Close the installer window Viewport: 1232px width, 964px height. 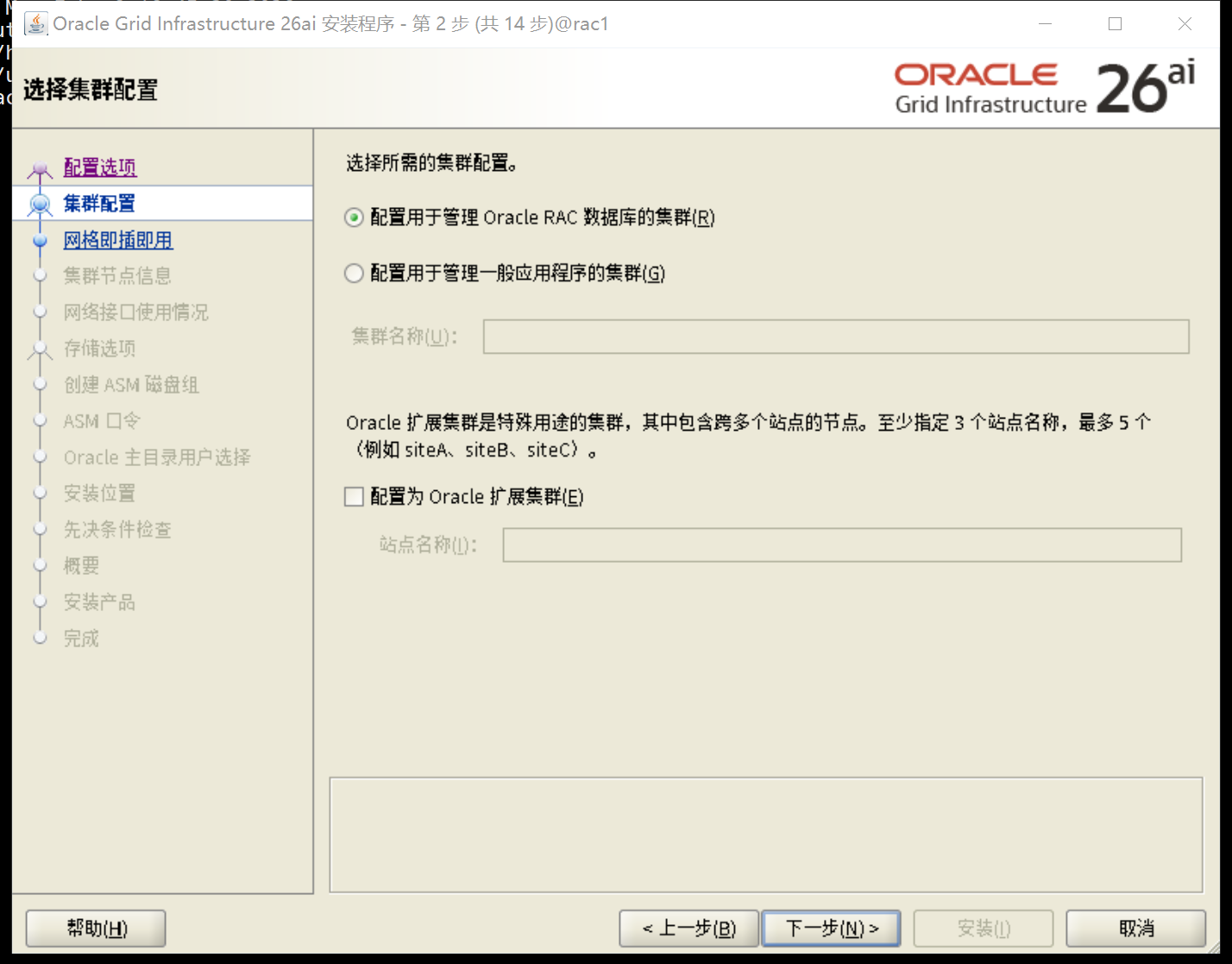point(1185,23)
